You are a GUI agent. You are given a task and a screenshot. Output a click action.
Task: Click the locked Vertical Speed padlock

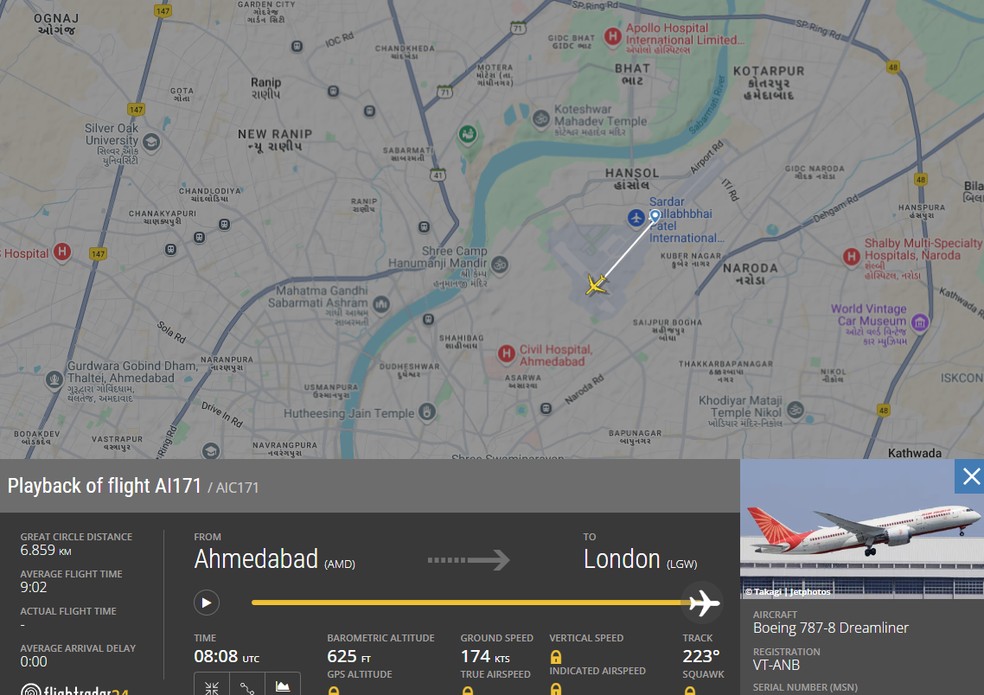[555, 657]
